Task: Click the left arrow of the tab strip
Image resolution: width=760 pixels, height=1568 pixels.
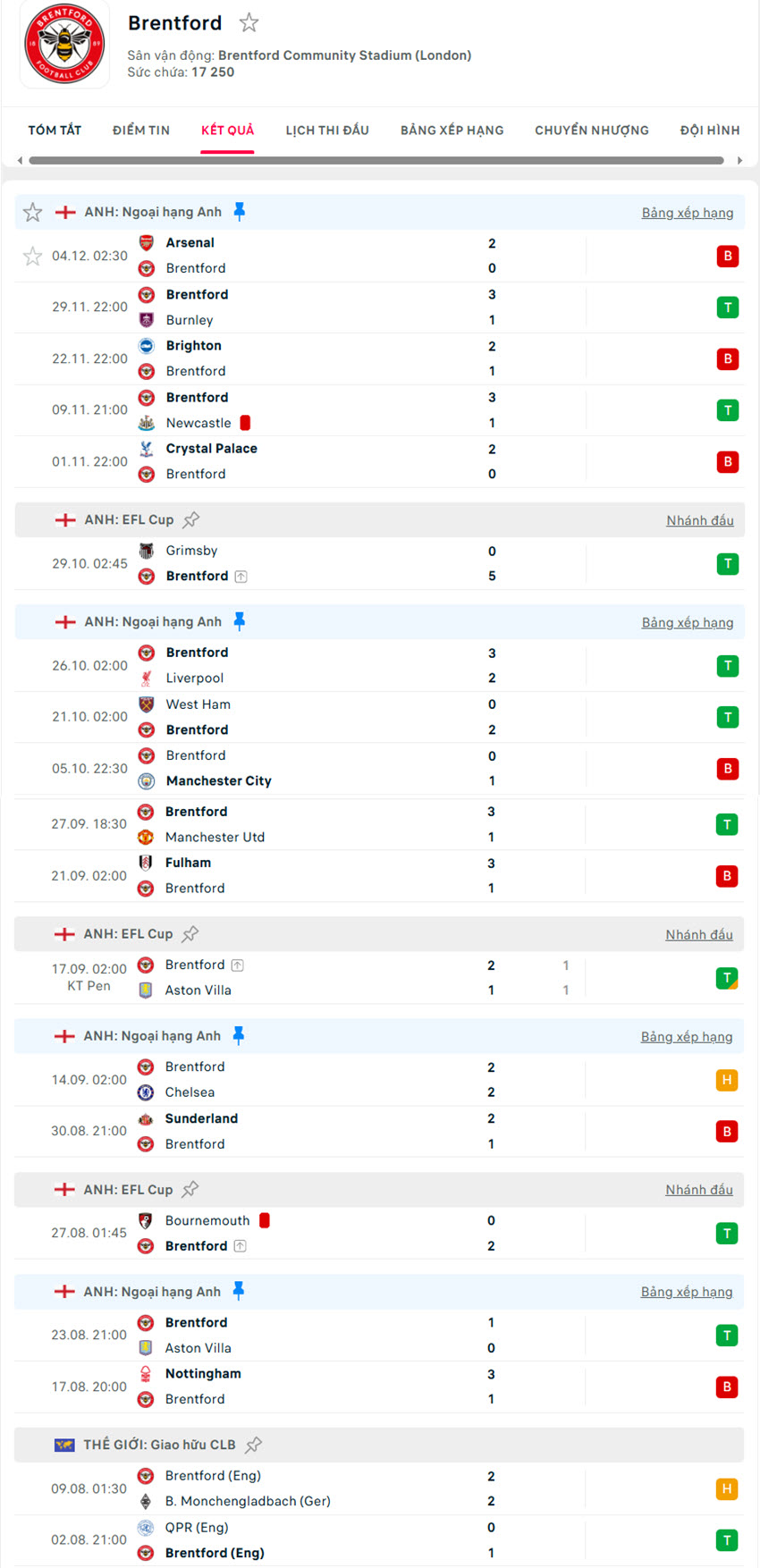Action: (19, 161)
